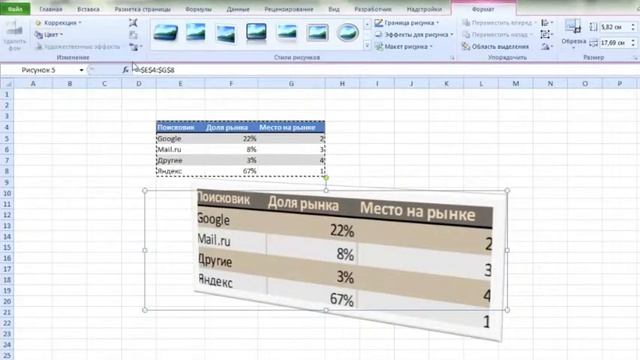Select row 12 header
Screen dimensions: 640x360
click(x=7, y=215)
